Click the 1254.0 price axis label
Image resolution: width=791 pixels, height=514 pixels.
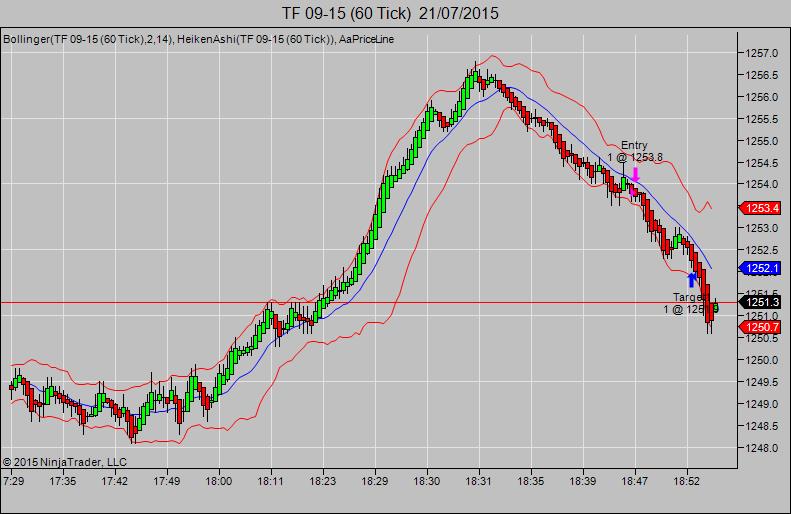762,185
